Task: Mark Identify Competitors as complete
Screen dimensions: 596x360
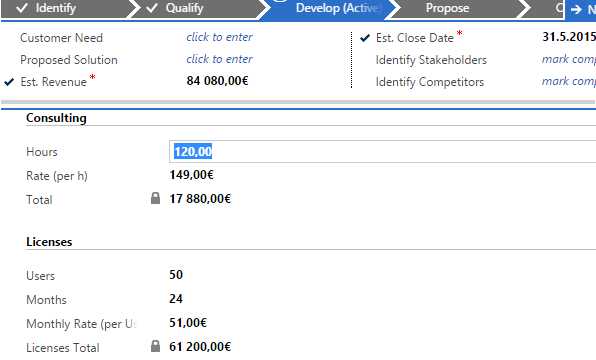Action: 569,81
